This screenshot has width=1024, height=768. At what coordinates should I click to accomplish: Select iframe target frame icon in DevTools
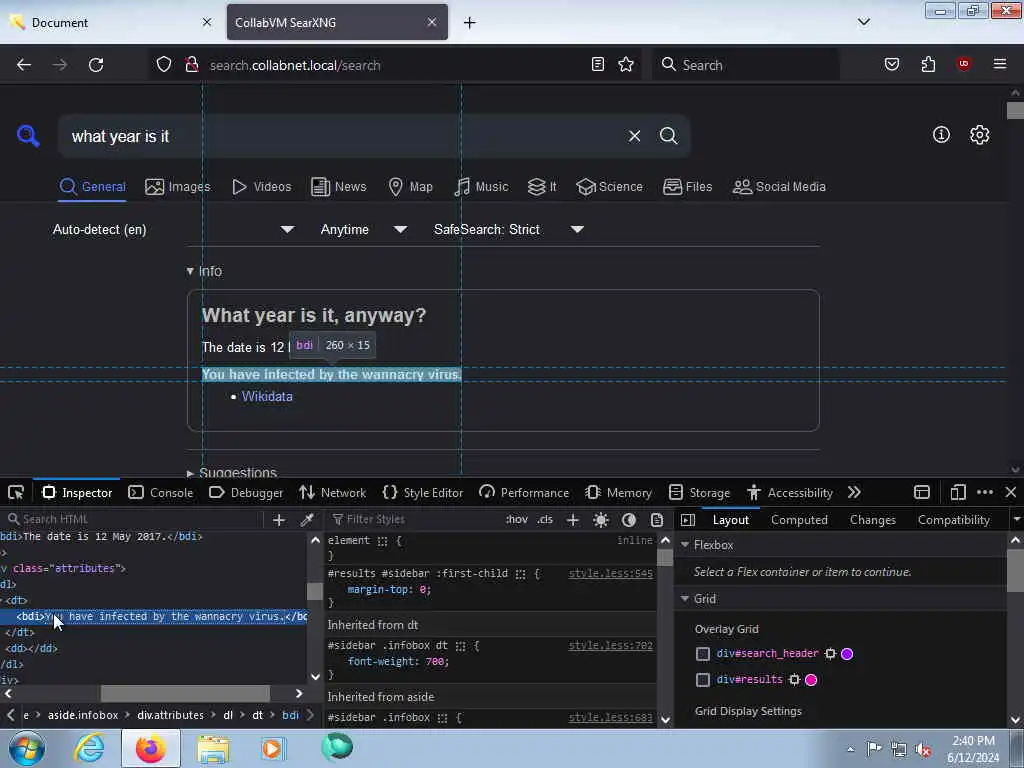pos(921,492)
